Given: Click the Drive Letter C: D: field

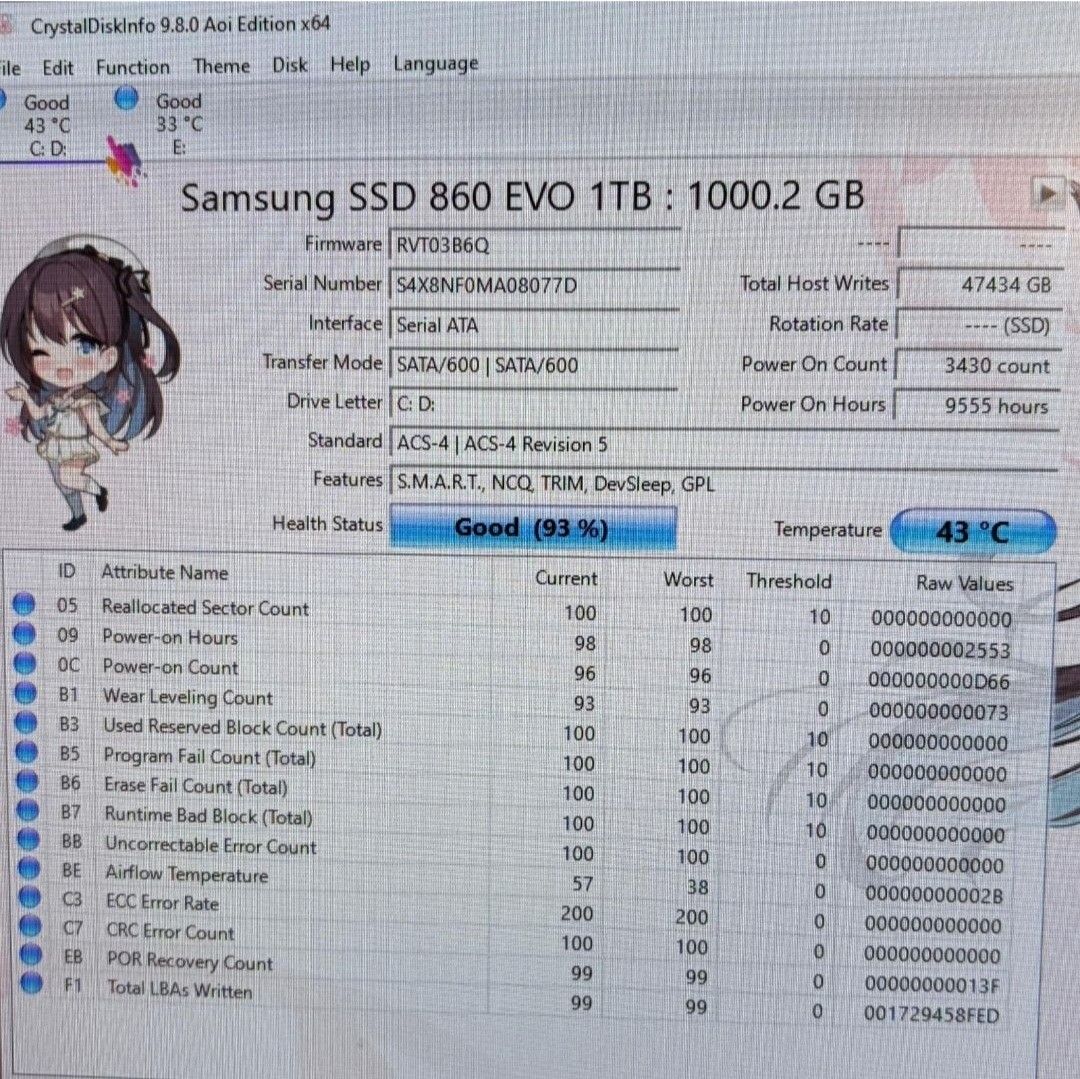Looking at the screenshot, I should pyautogui.click(x=534, y=404).
